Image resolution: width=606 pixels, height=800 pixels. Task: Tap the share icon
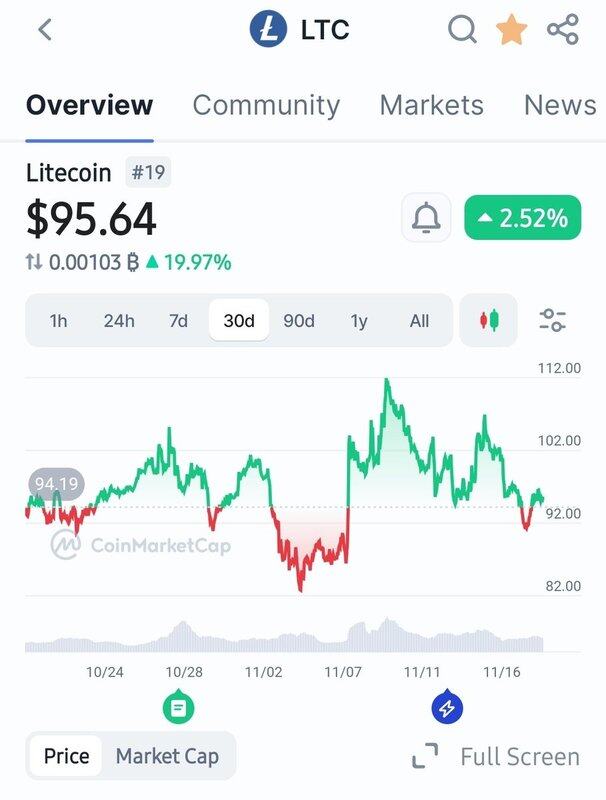[563, 29]
